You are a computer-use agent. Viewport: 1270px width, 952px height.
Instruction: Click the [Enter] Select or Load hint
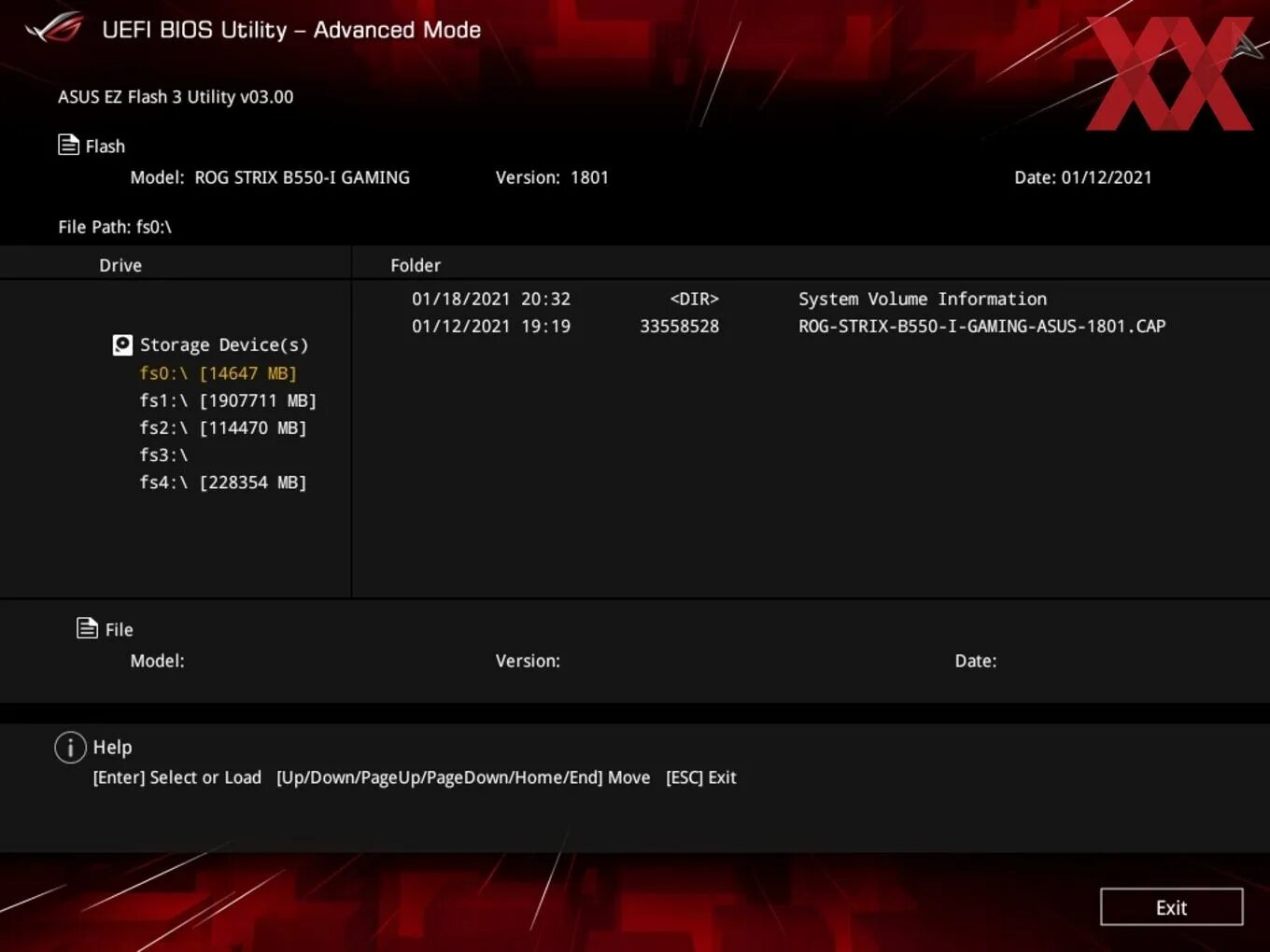tap(176, 777)
